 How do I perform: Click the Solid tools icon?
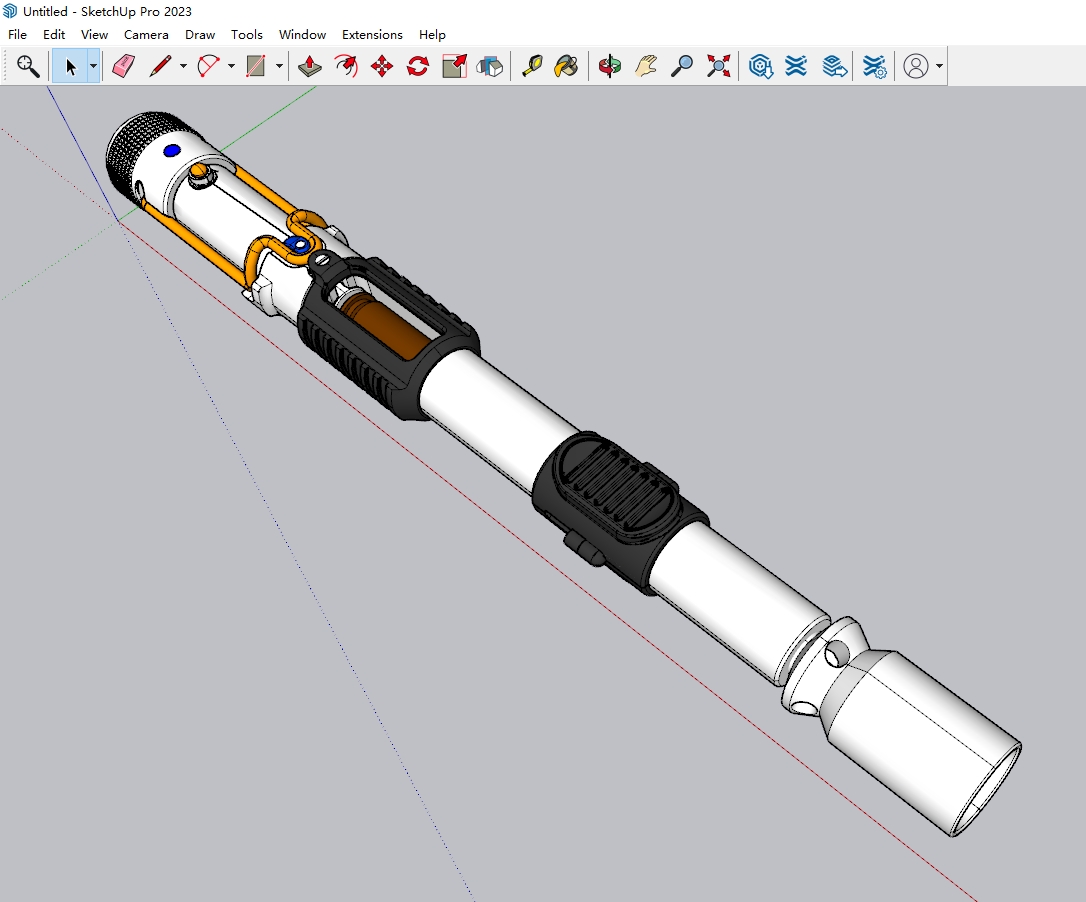click(490, 67)
